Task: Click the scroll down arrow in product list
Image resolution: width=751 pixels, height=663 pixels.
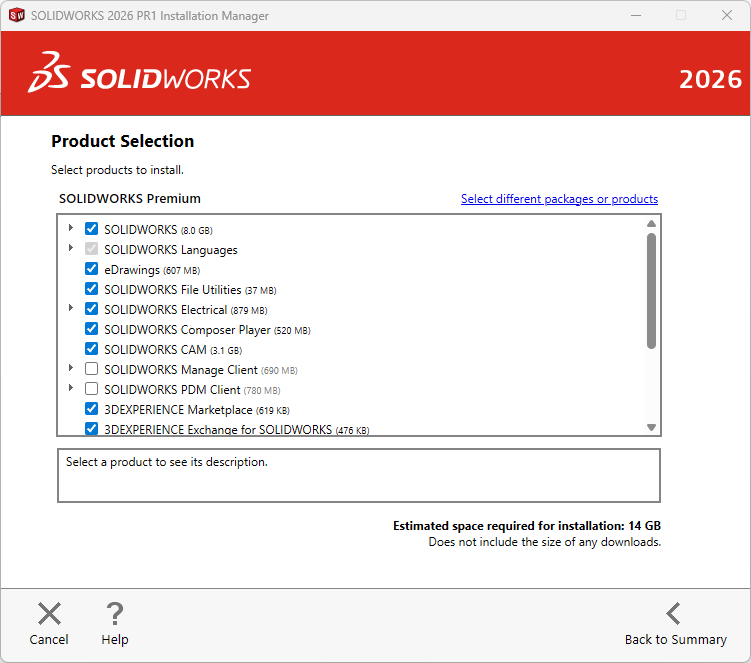Action: point(651,427)
